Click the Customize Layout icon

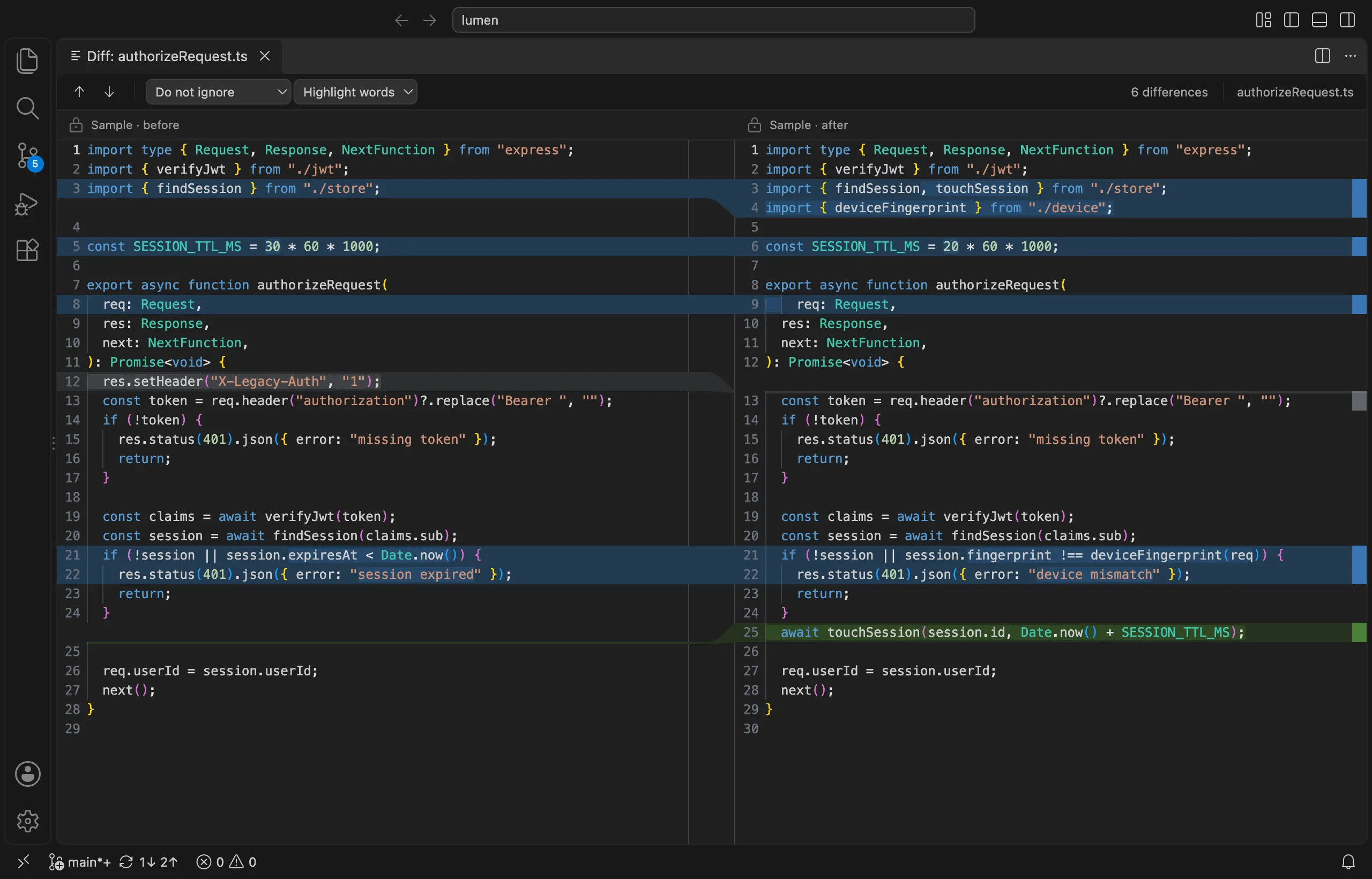(x=1263, y=20)
